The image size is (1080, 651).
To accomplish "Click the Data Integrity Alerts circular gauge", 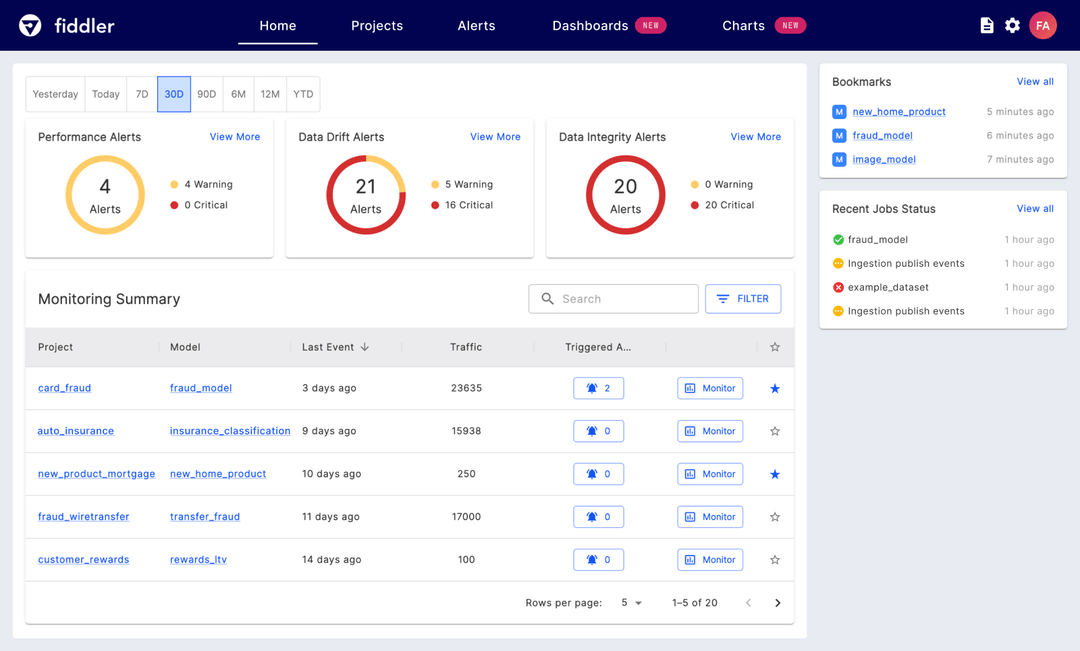I will [x=626, y=194].
